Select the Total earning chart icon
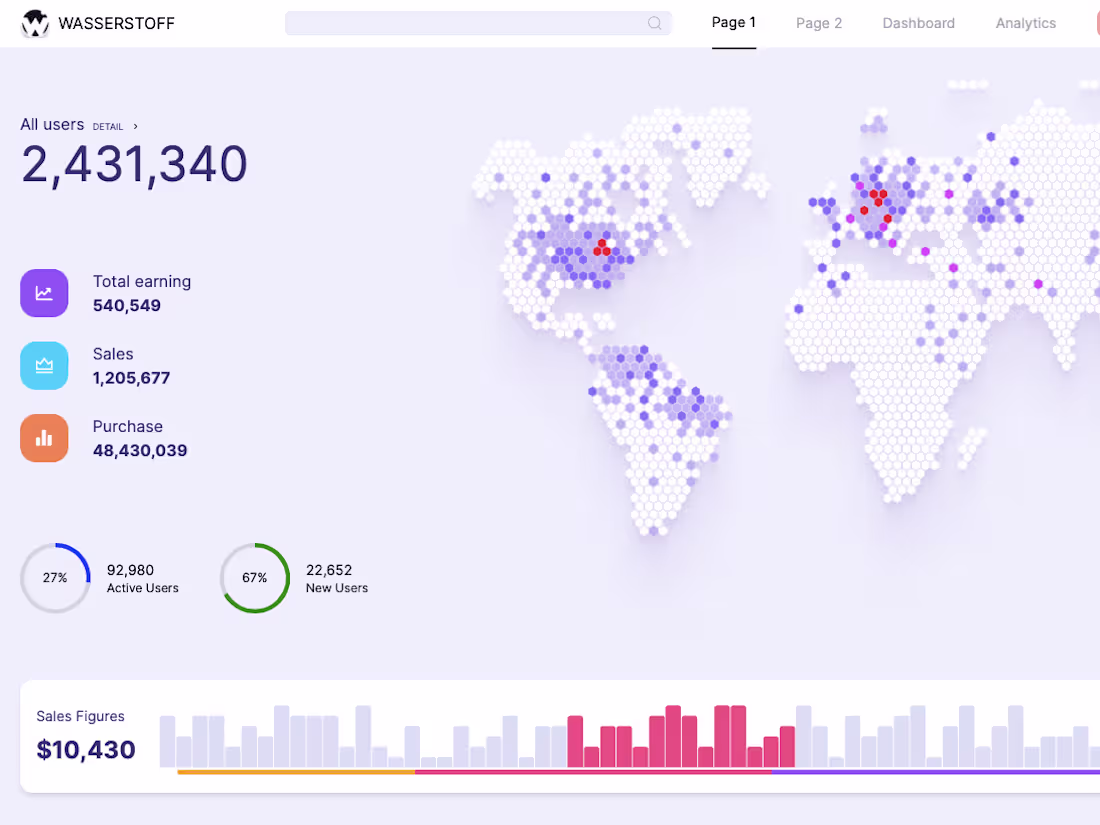Viewport: 1100px width, 825px height. (x=44, y=292)
